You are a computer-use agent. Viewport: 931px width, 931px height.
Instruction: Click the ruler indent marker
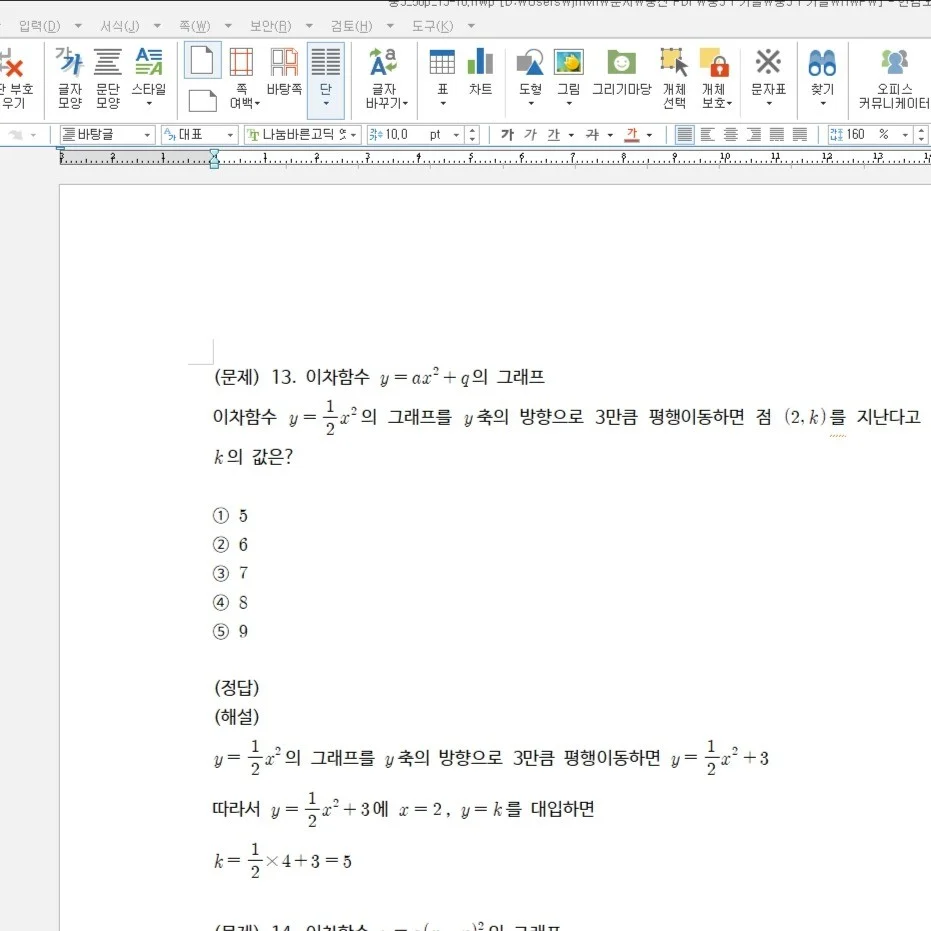coord(214,159)
